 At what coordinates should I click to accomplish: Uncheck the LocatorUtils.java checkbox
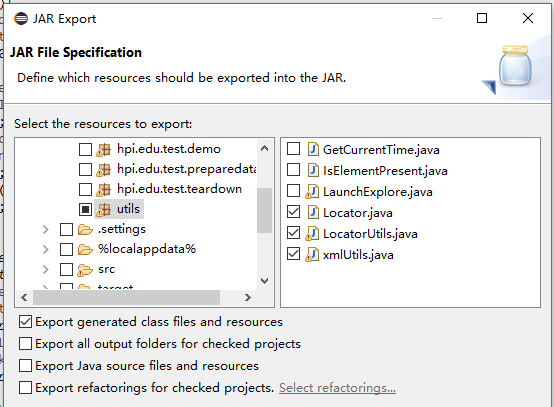(x=293, y=233)
